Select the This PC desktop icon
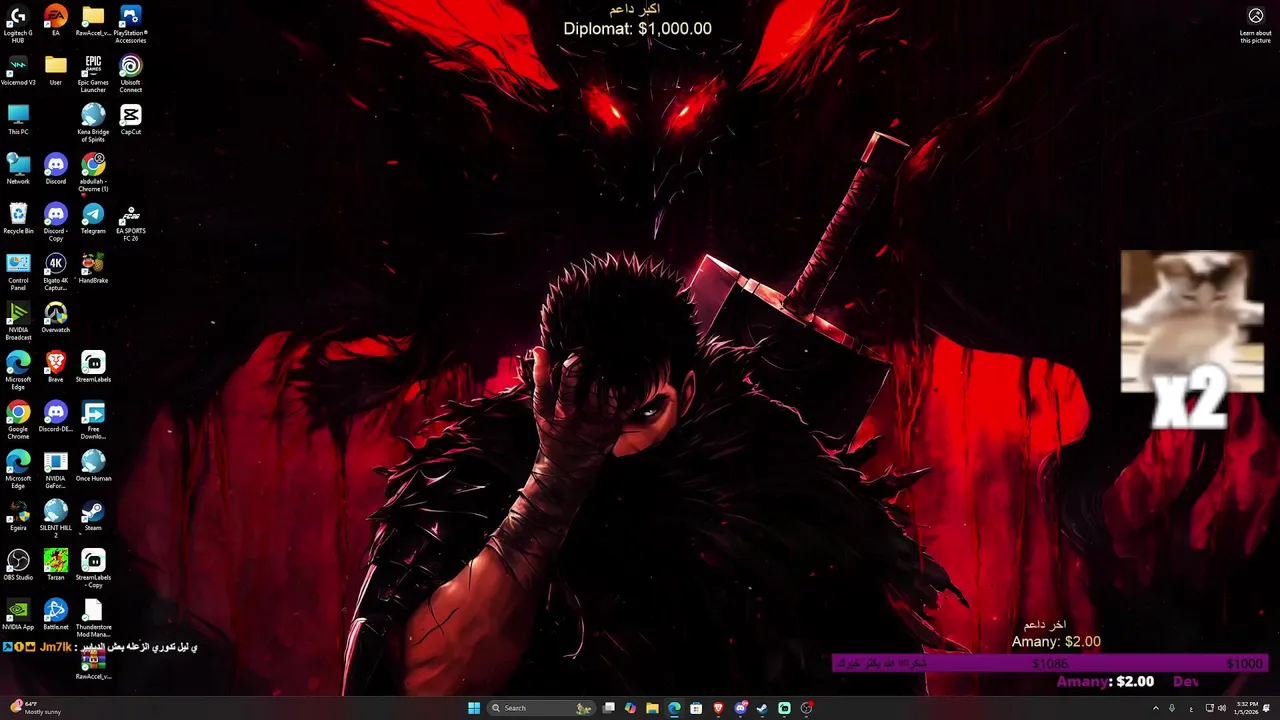Viewport: 1280px width, 720px height. [18, 119]
